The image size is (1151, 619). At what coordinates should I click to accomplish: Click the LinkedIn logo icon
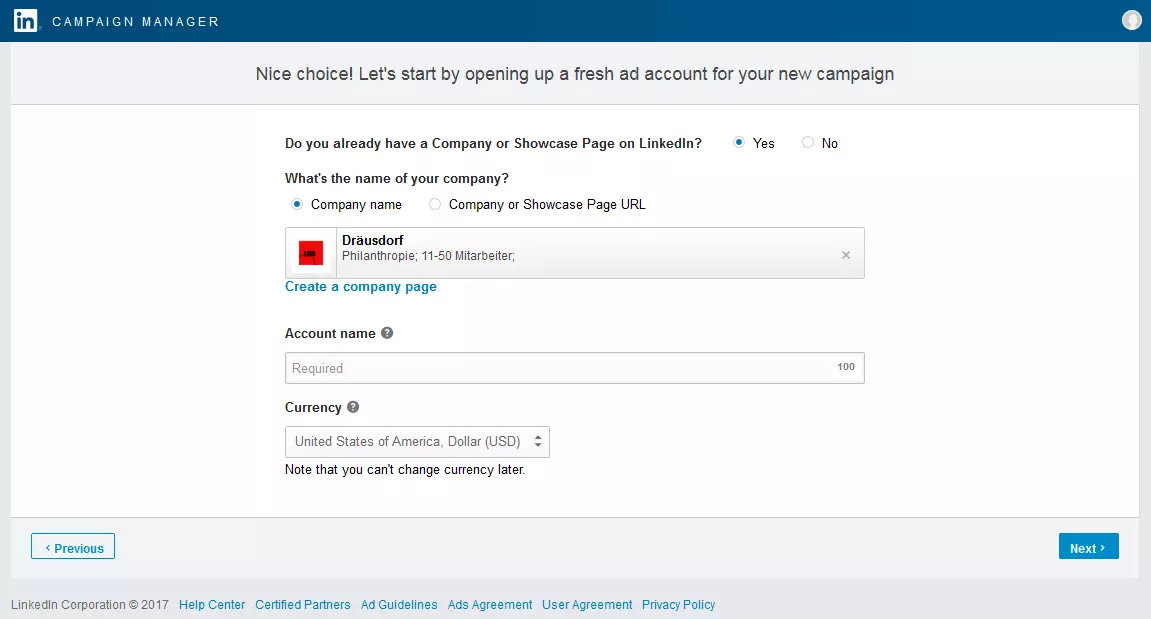pyautogui.click(x=25, y=21)
